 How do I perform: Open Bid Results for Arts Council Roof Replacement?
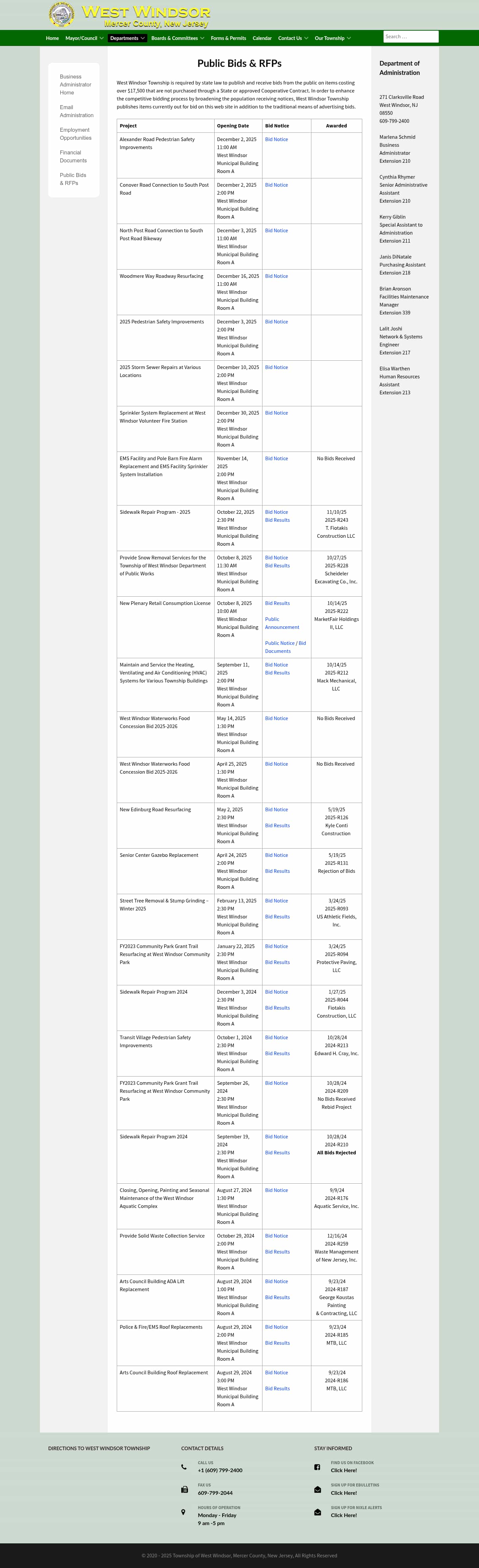(x=277, y=1389)
